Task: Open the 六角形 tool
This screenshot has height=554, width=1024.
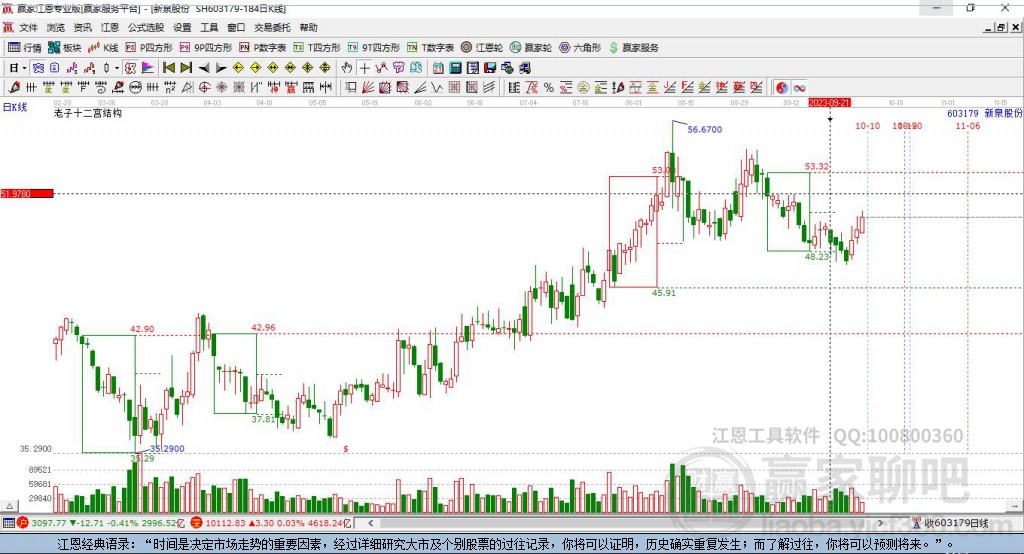Action: tap(580, 48)
